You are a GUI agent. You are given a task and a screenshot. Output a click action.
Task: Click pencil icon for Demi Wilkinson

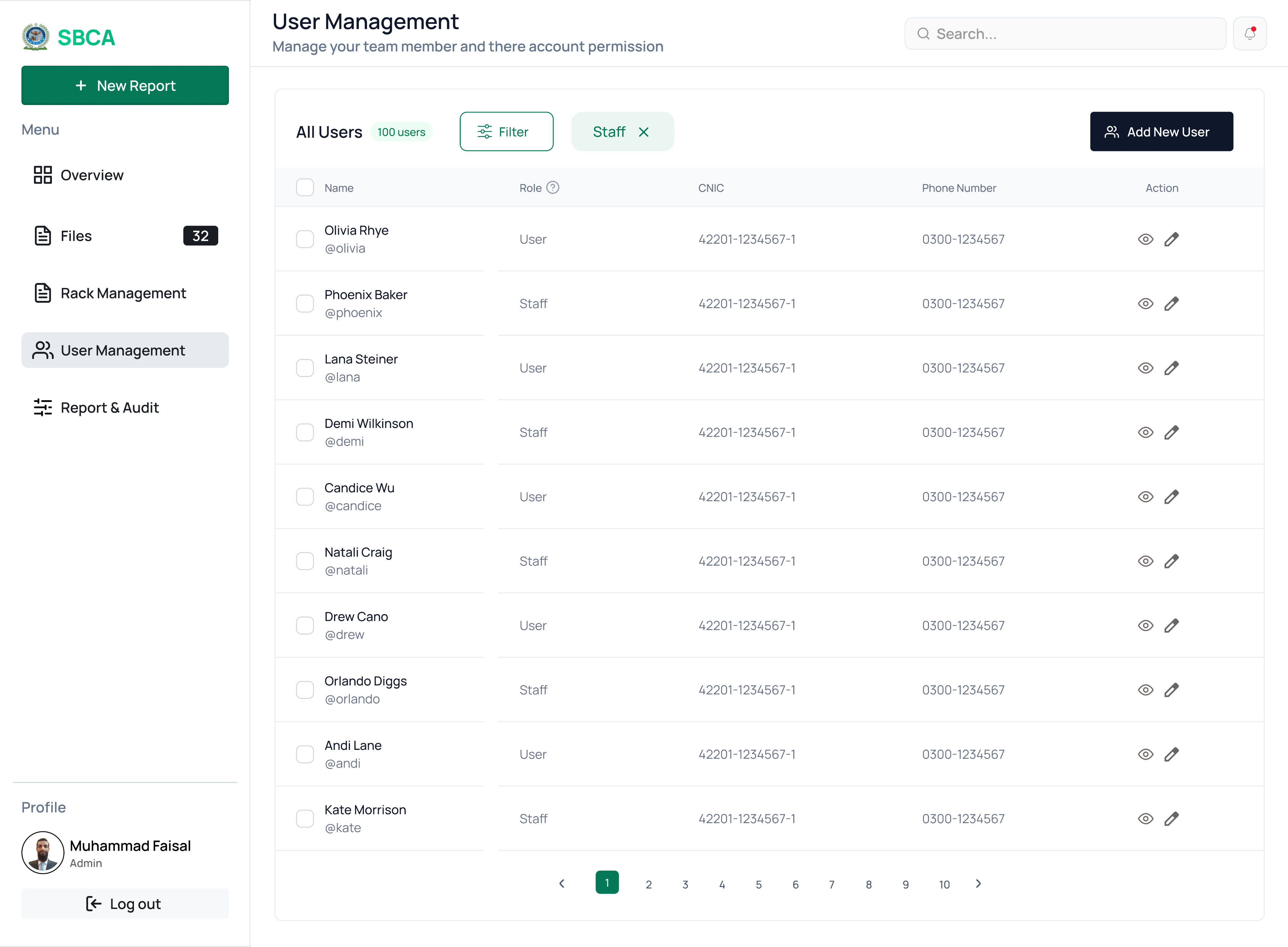tap(1172, 432)
